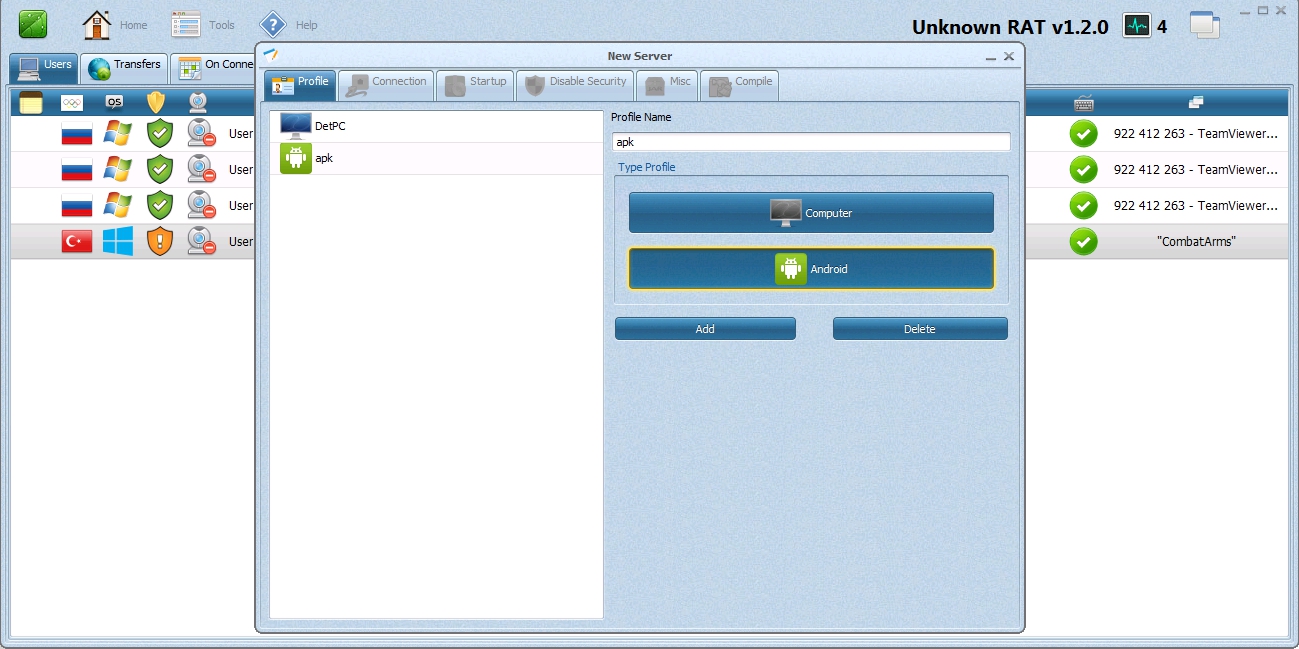Click the webcam column header icon

(x=199, y=102)
